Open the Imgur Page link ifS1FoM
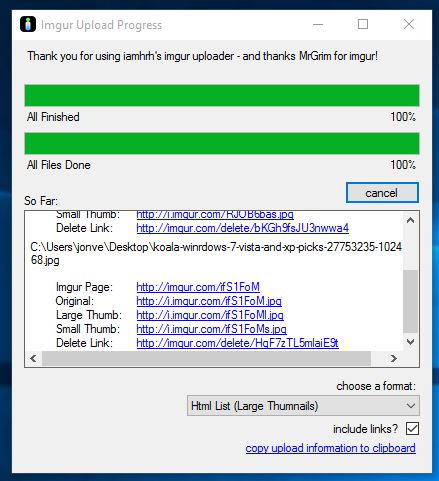 pos(198,287)
